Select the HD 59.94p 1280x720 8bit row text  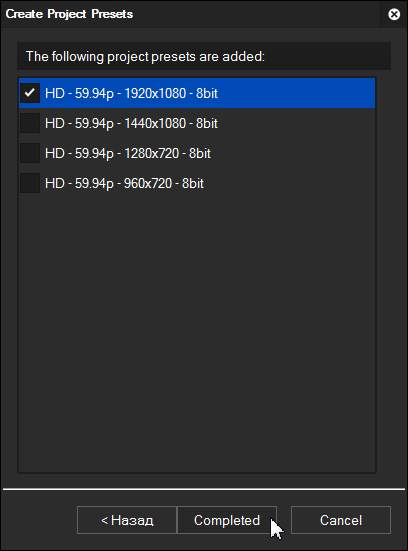click(x=128, y=154)
